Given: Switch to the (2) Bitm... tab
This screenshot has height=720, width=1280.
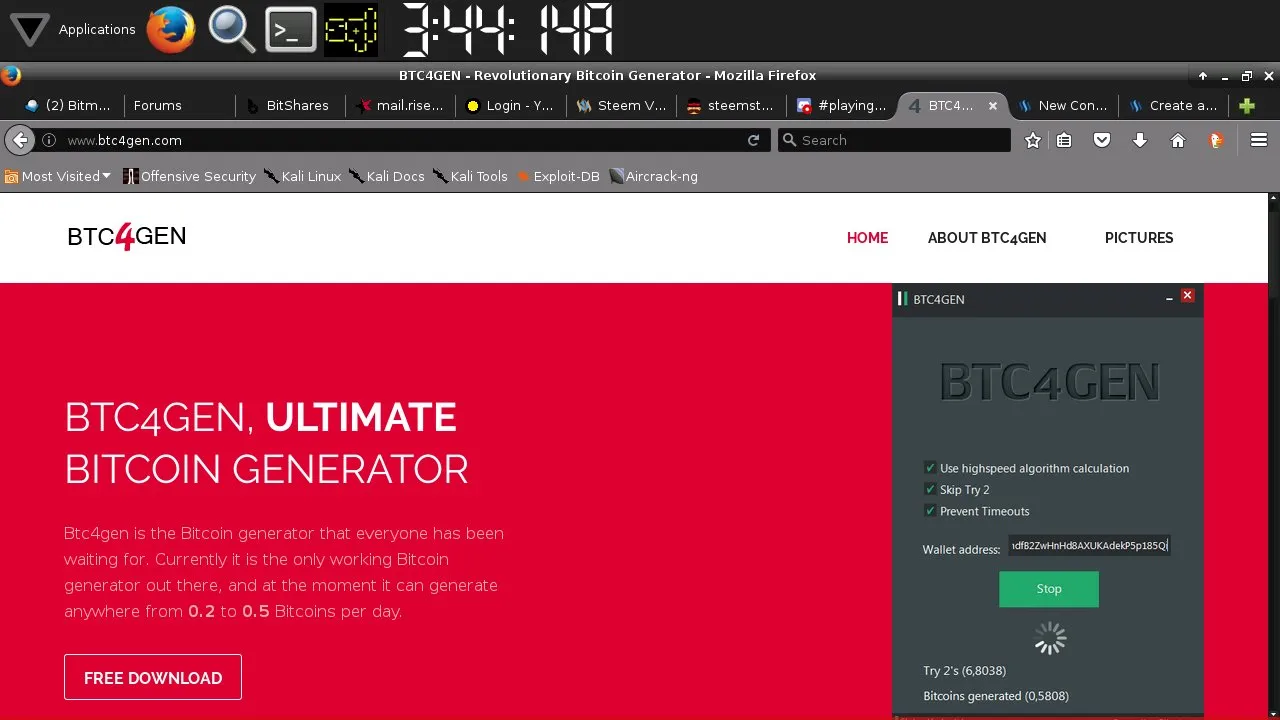Looking at the screenshot, I should pyautogui.click(x=68, y=105).
